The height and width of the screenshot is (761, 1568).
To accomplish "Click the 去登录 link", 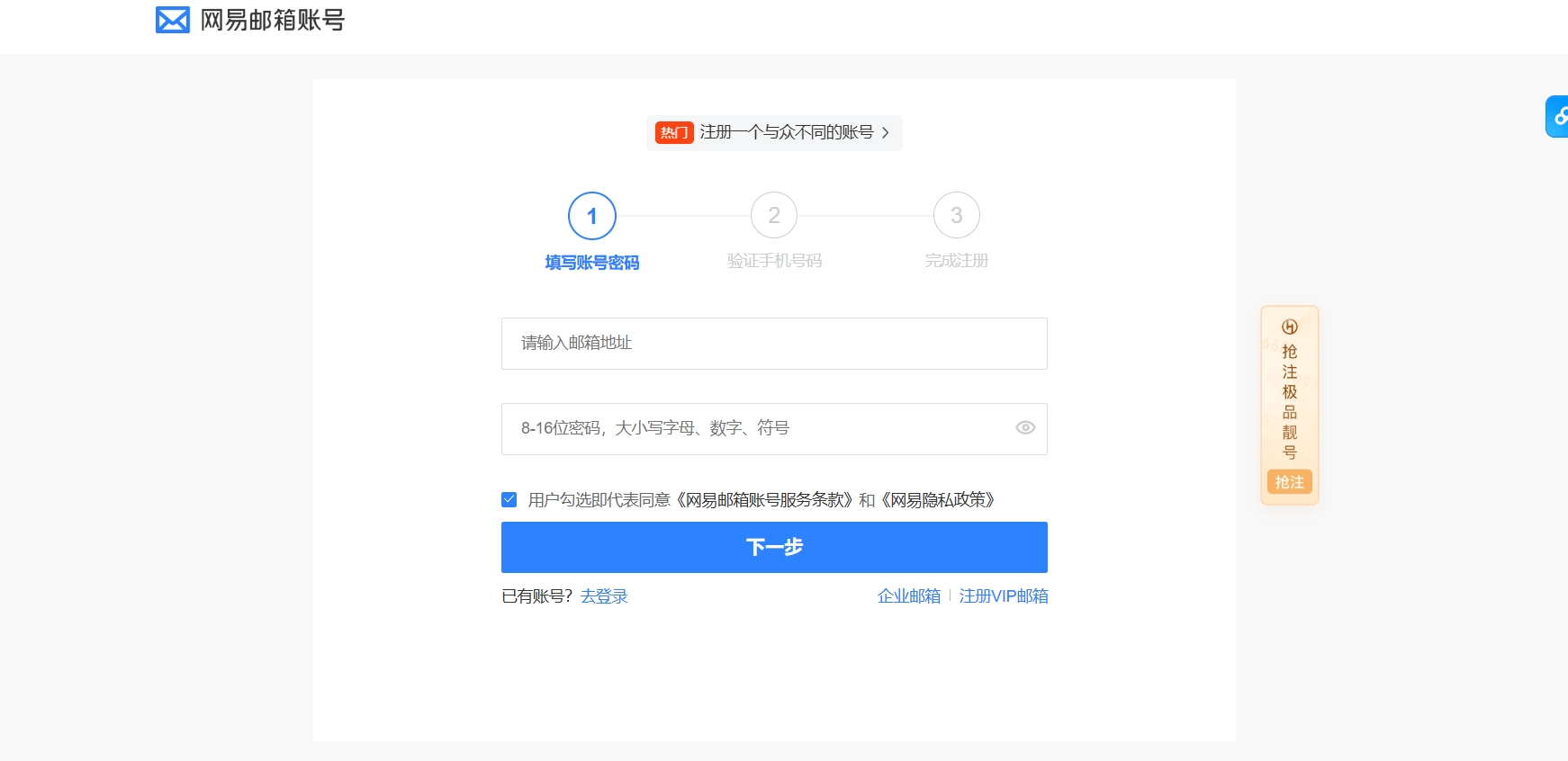I will point(604,596).
